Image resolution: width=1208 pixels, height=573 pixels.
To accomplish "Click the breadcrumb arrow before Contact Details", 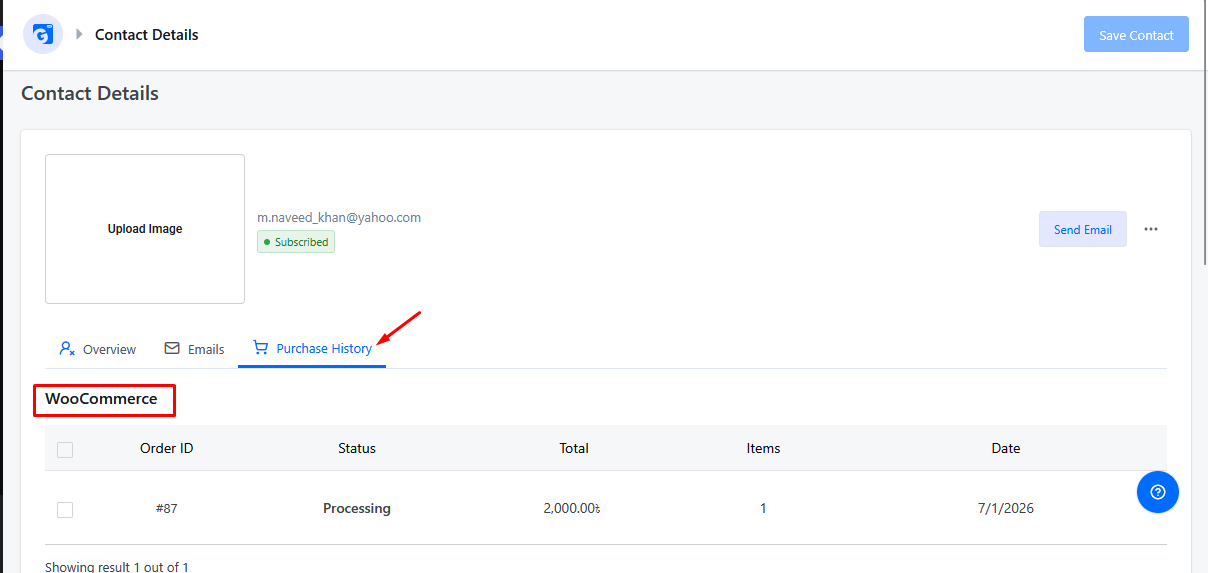I will 79,34.
